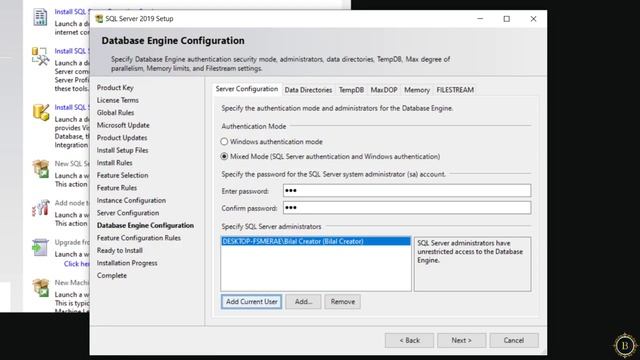Switch to the TempDB tab

pyautogui.click(x=351, y=90)
